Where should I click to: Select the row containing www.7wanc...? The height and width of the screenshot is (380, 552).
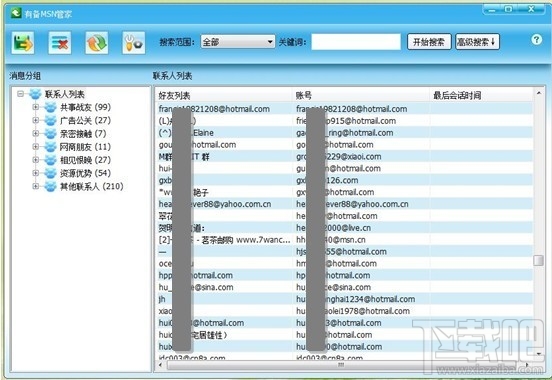click(x=344, y=240)
